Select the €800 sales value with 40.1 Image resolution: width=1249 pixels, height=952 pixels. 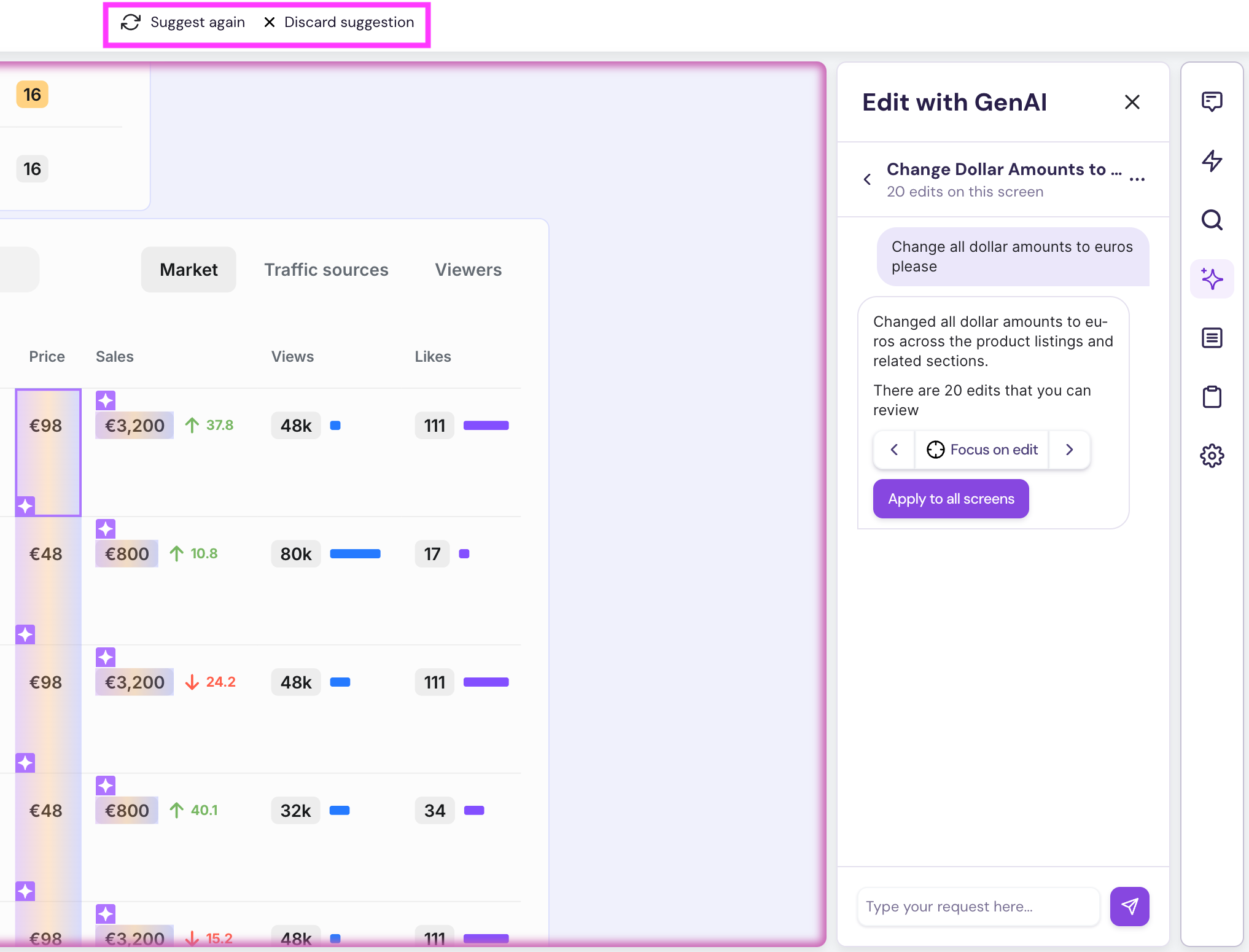(126, 810)
